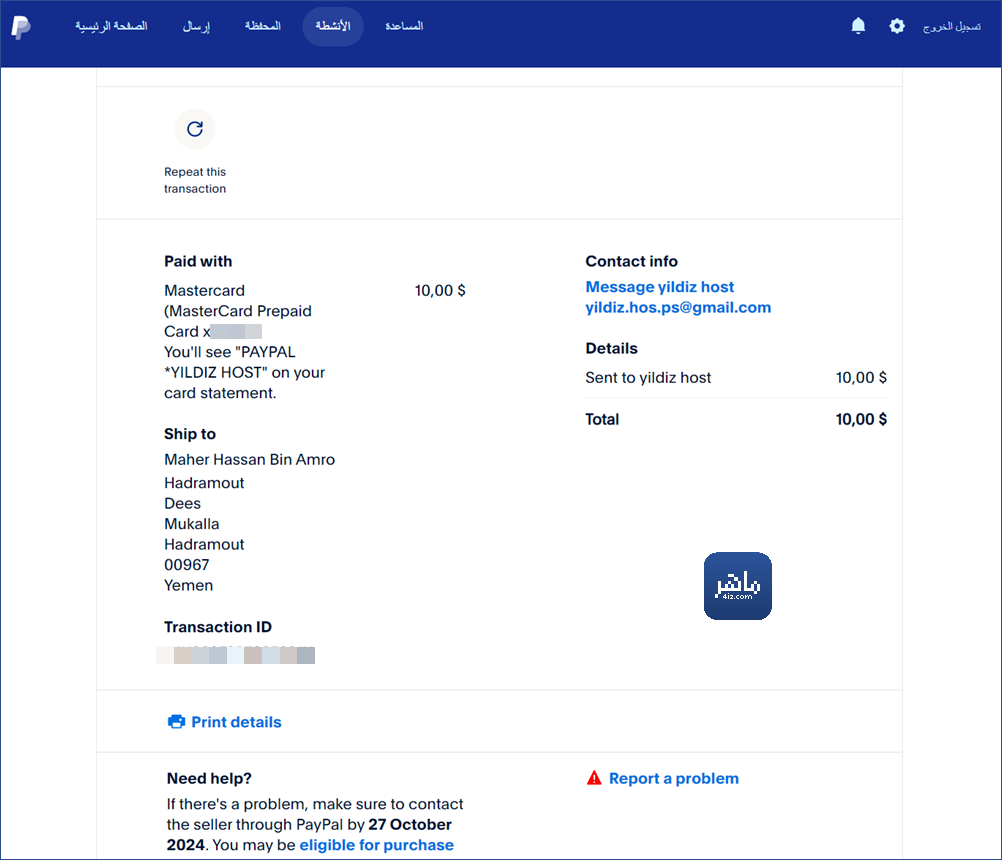Select the الأنشطة activity tab

click(333, 26)
